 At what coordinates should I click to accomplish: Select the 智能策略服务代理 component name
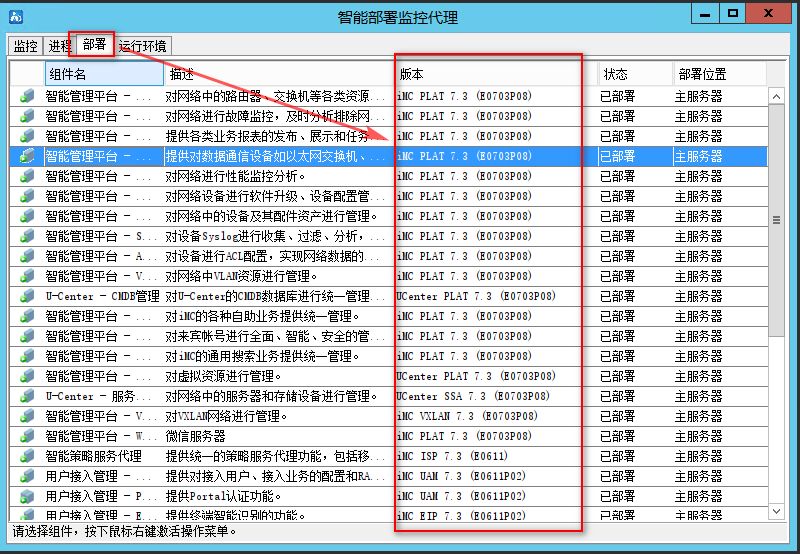point(93,456)
